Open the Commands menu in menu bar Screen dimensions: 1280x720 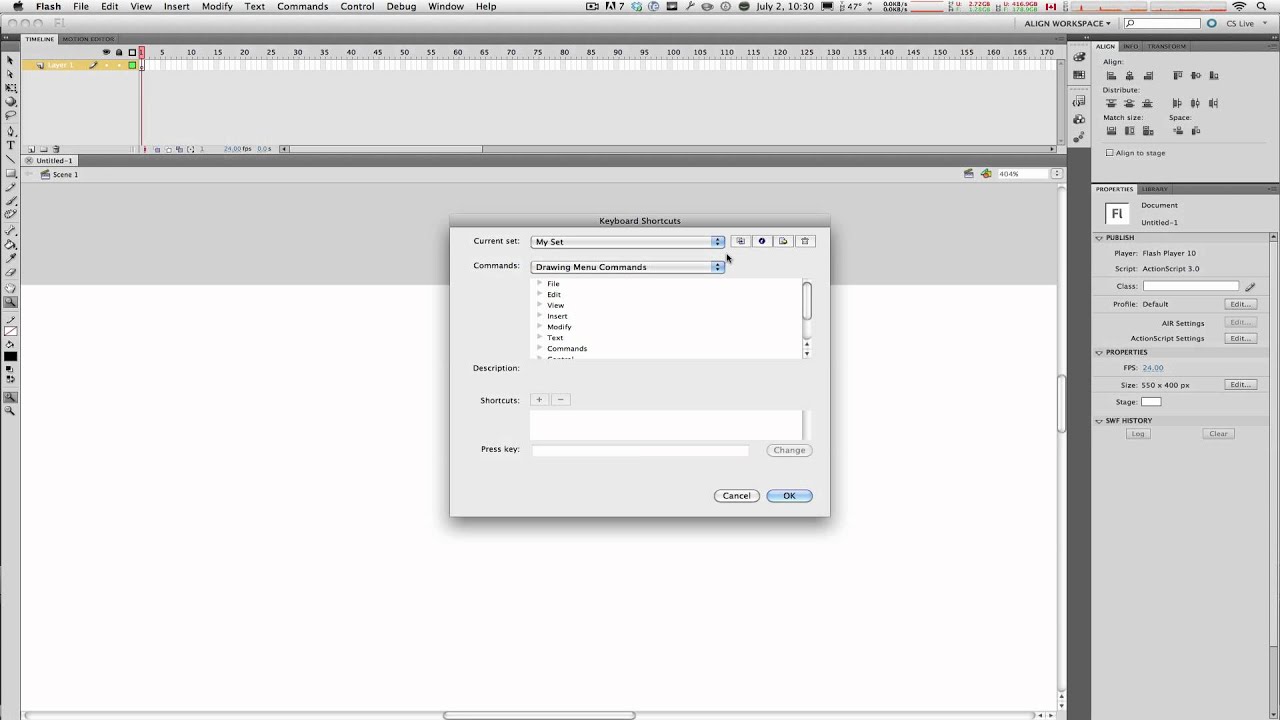(302, 6)
